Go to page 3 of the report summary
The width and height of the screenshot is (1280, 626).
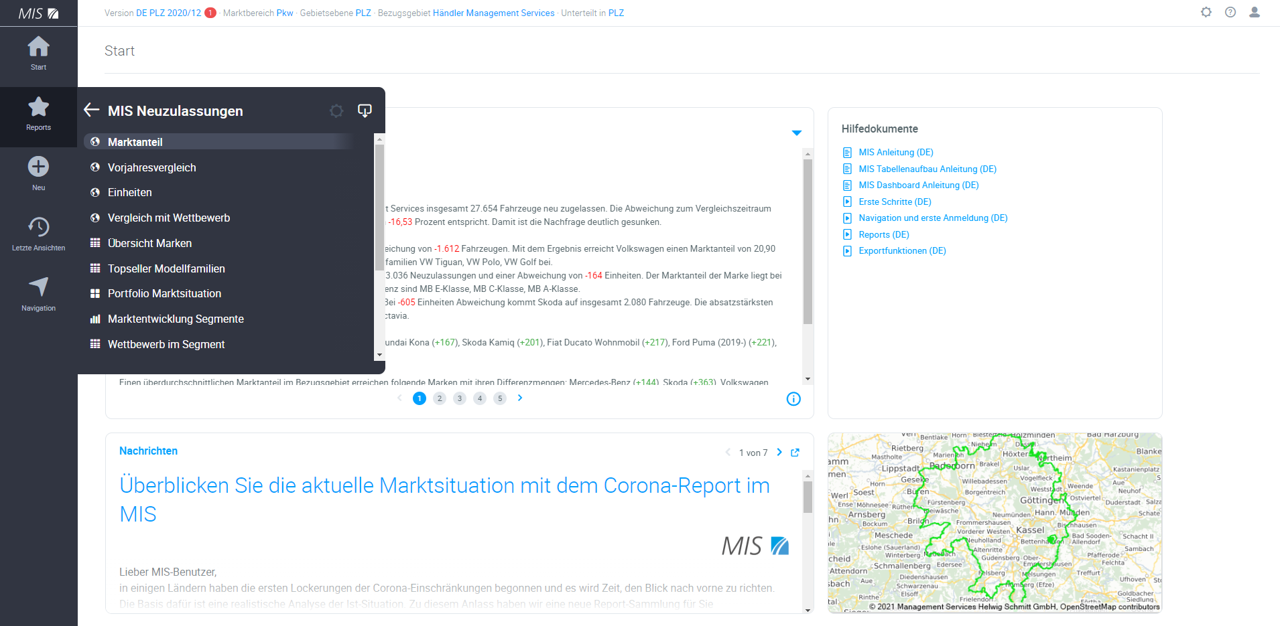pyautogui.click(x=459, y=397)
